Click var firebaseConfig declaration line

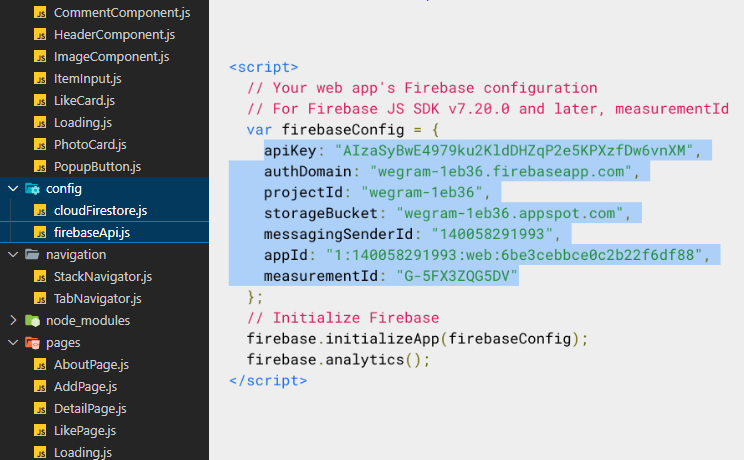point(343,130)
